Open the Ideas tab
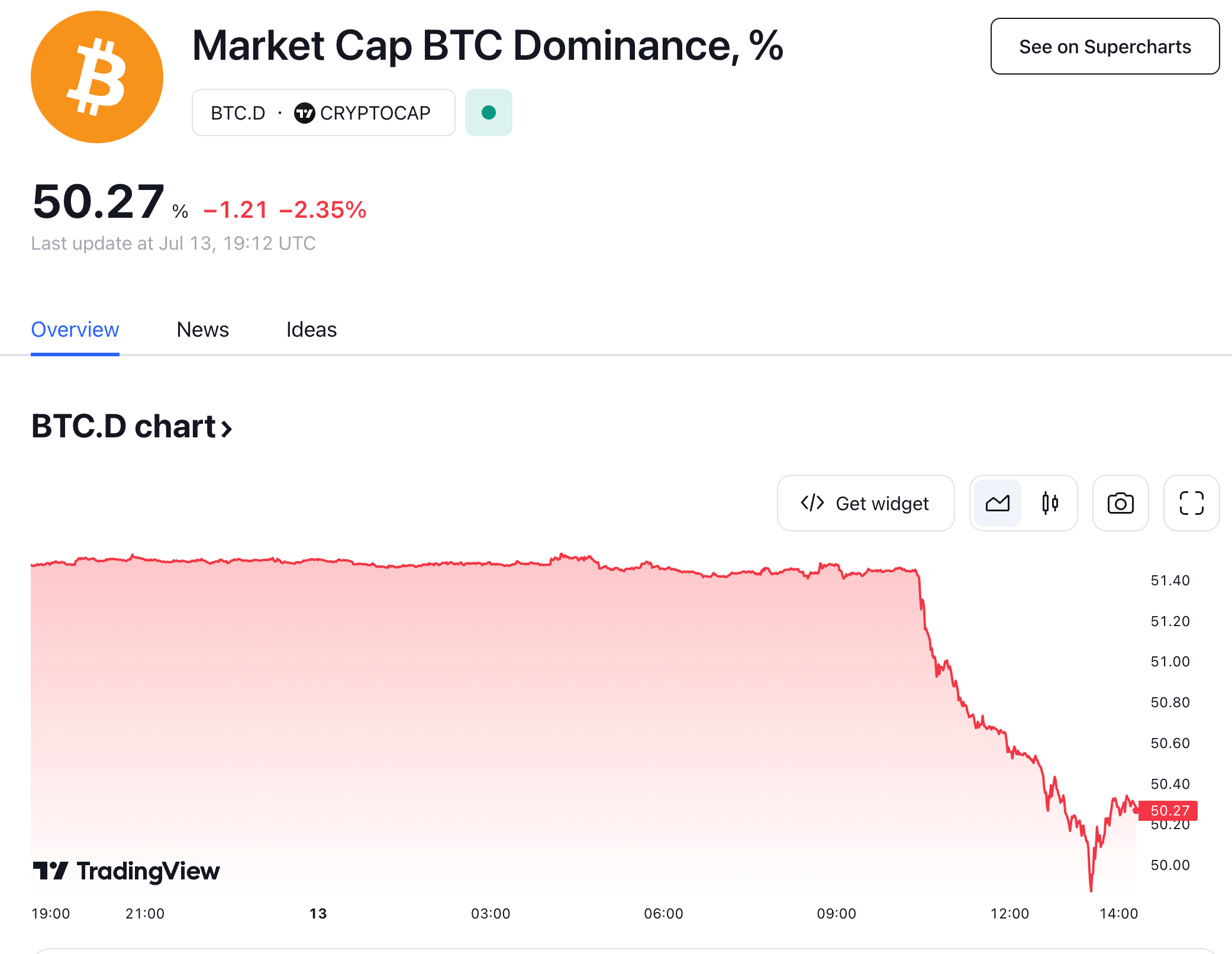Screen dimensions: 1232x954 click(310, 330)
